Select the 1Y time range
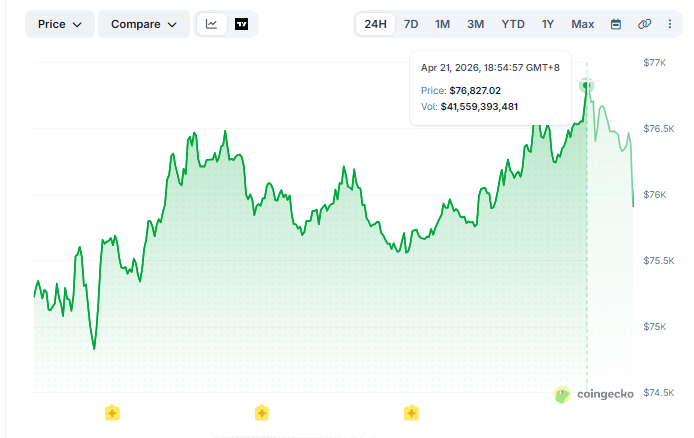Image resolution: width=694 pixels, height=438 pixels. click(548, 24)
